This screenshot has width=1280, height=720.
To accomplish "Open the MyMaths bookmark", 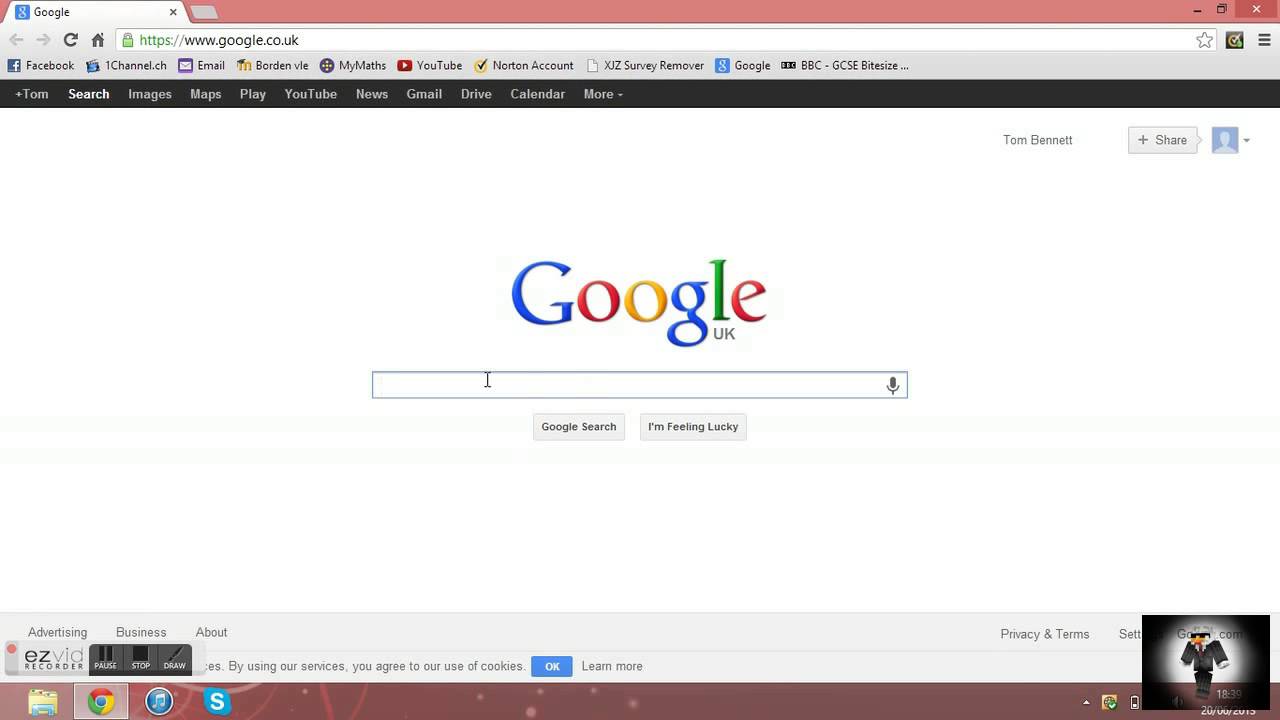I will pos(353,65).
